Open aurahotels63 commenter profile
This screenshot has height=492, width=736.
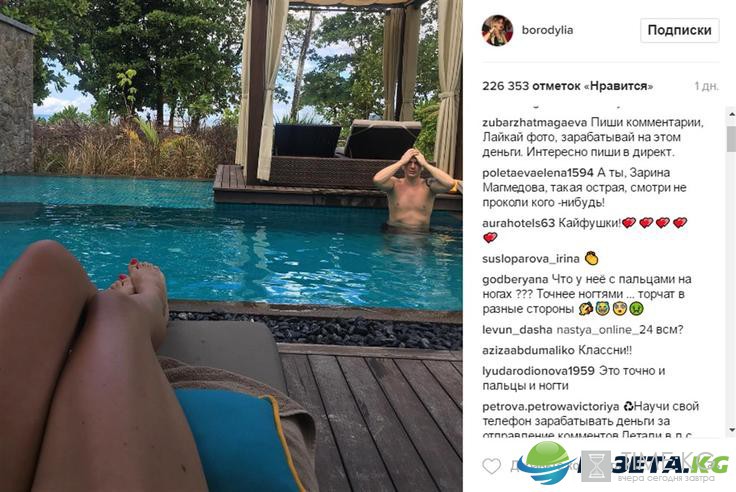click(519, 223)
